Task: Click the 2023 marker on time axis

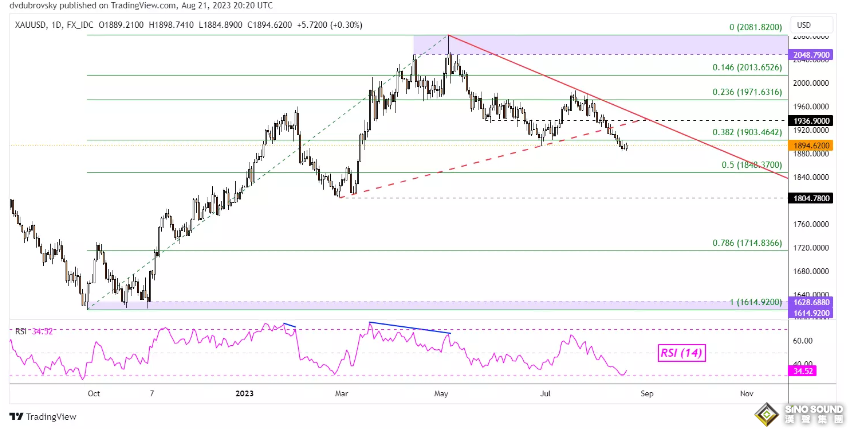Action: [243, 393]
